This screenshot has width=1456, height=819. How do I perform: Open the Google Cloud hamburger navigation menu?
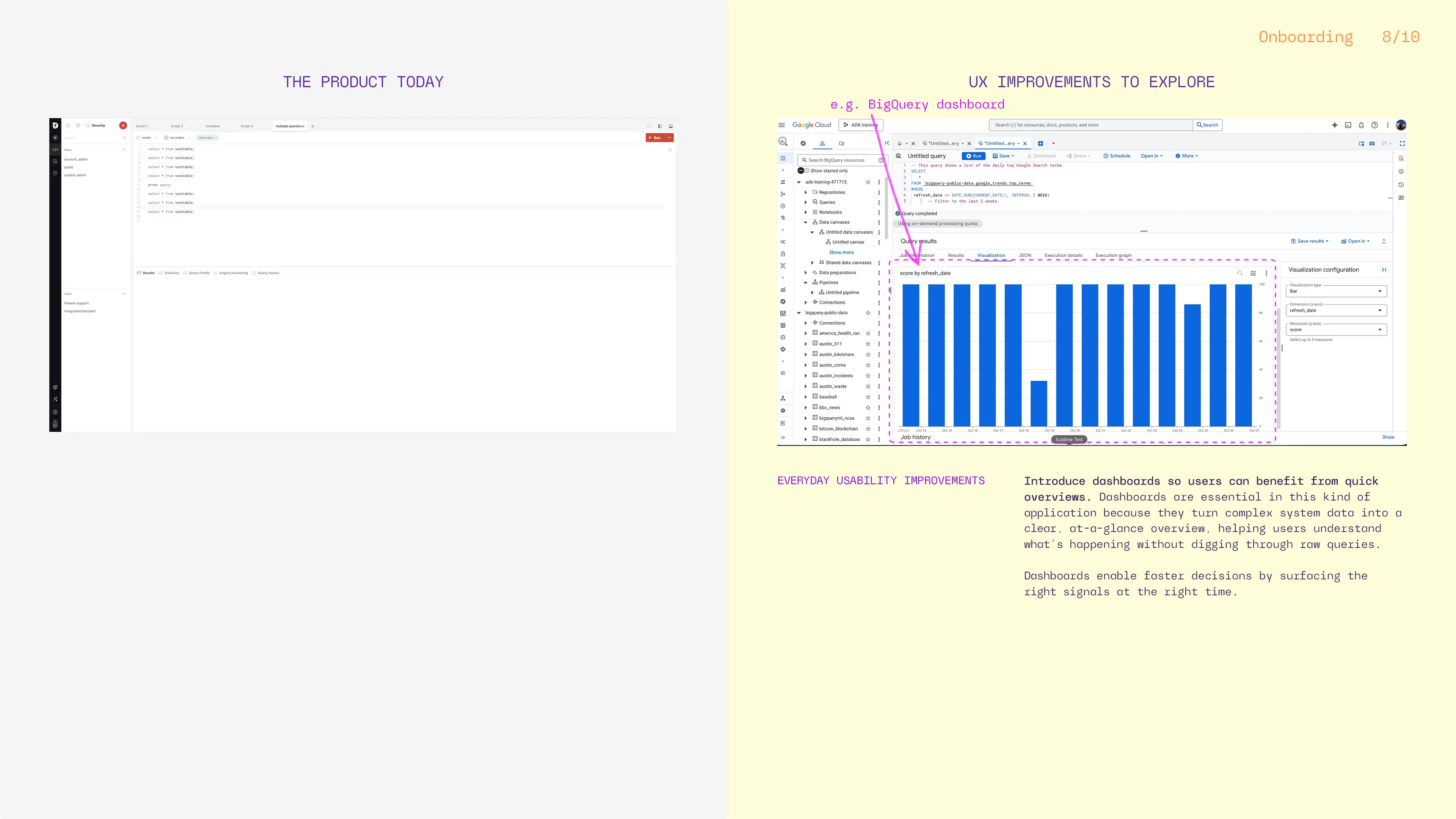click(781, 125)
